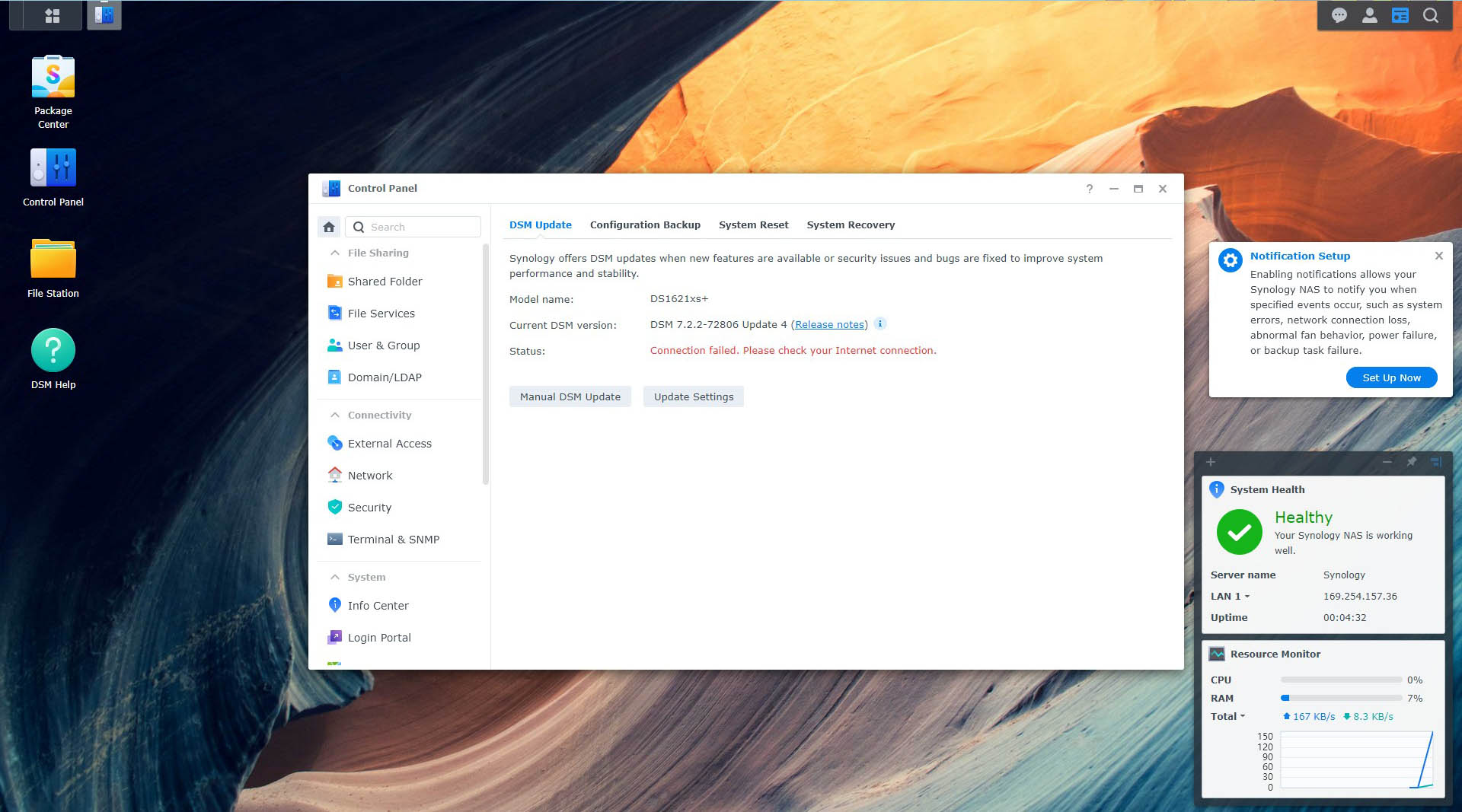Click the sidebar vertical scrollbar
1462x812 pixels.
pos(486,364)
